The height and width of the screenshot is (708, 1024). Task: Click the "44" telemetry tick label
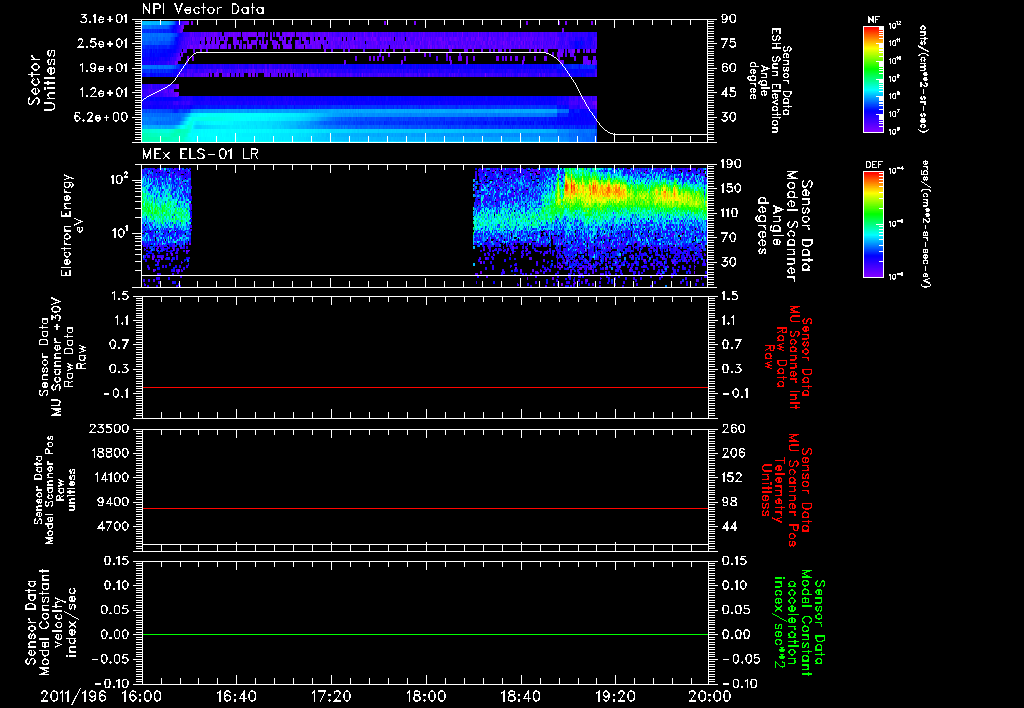pyautogui.click(x=729, y=526)
